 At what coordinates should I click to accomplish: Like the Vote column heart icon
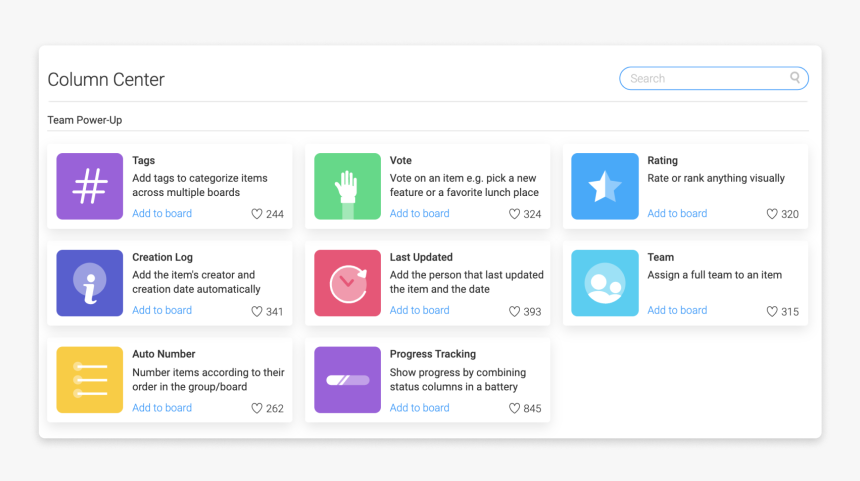(514, 214)
